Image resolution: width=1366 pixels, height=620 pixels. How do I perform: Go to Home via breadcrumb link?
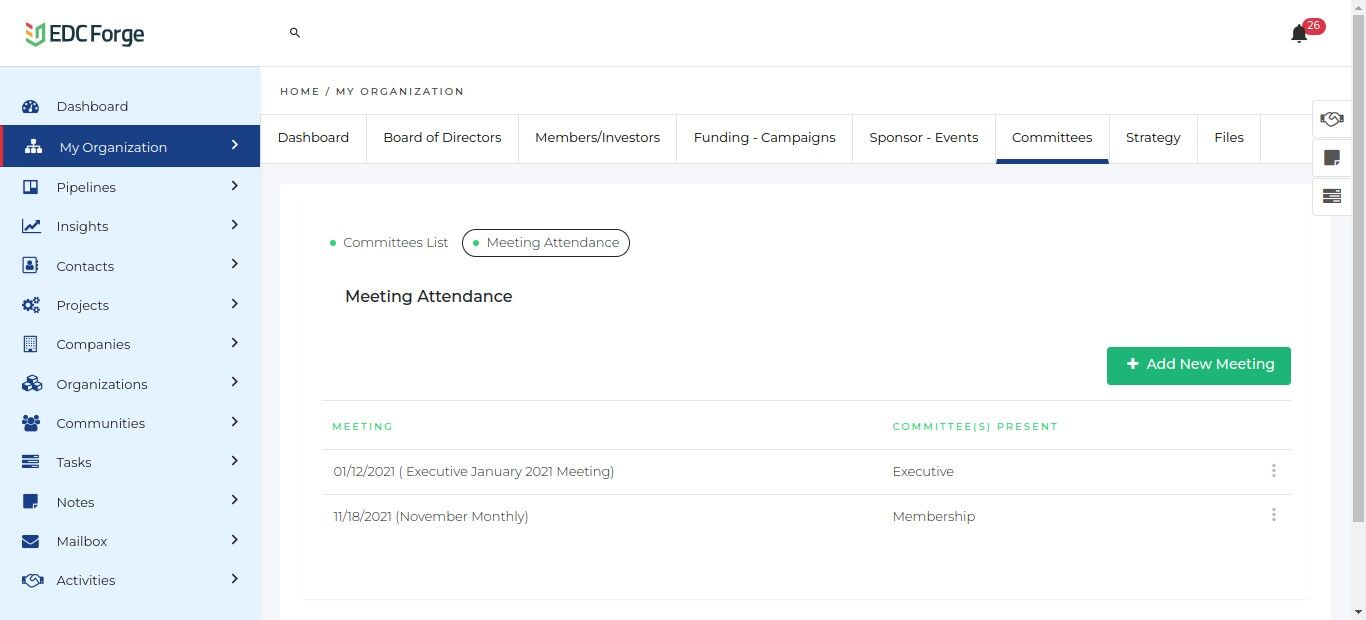(x=299, y=92)
